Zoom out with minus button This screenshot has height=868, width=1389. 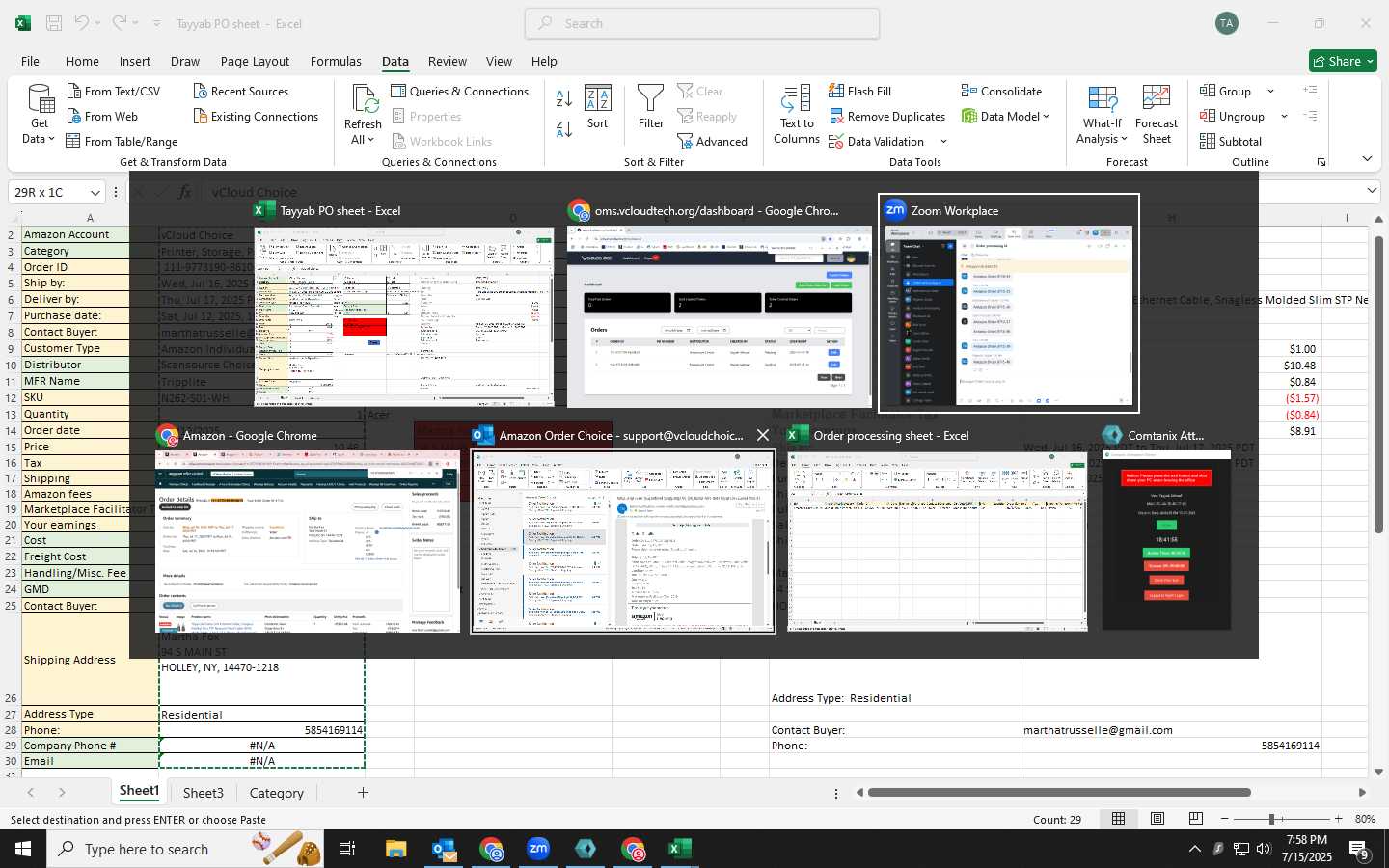click(1225, 818)
